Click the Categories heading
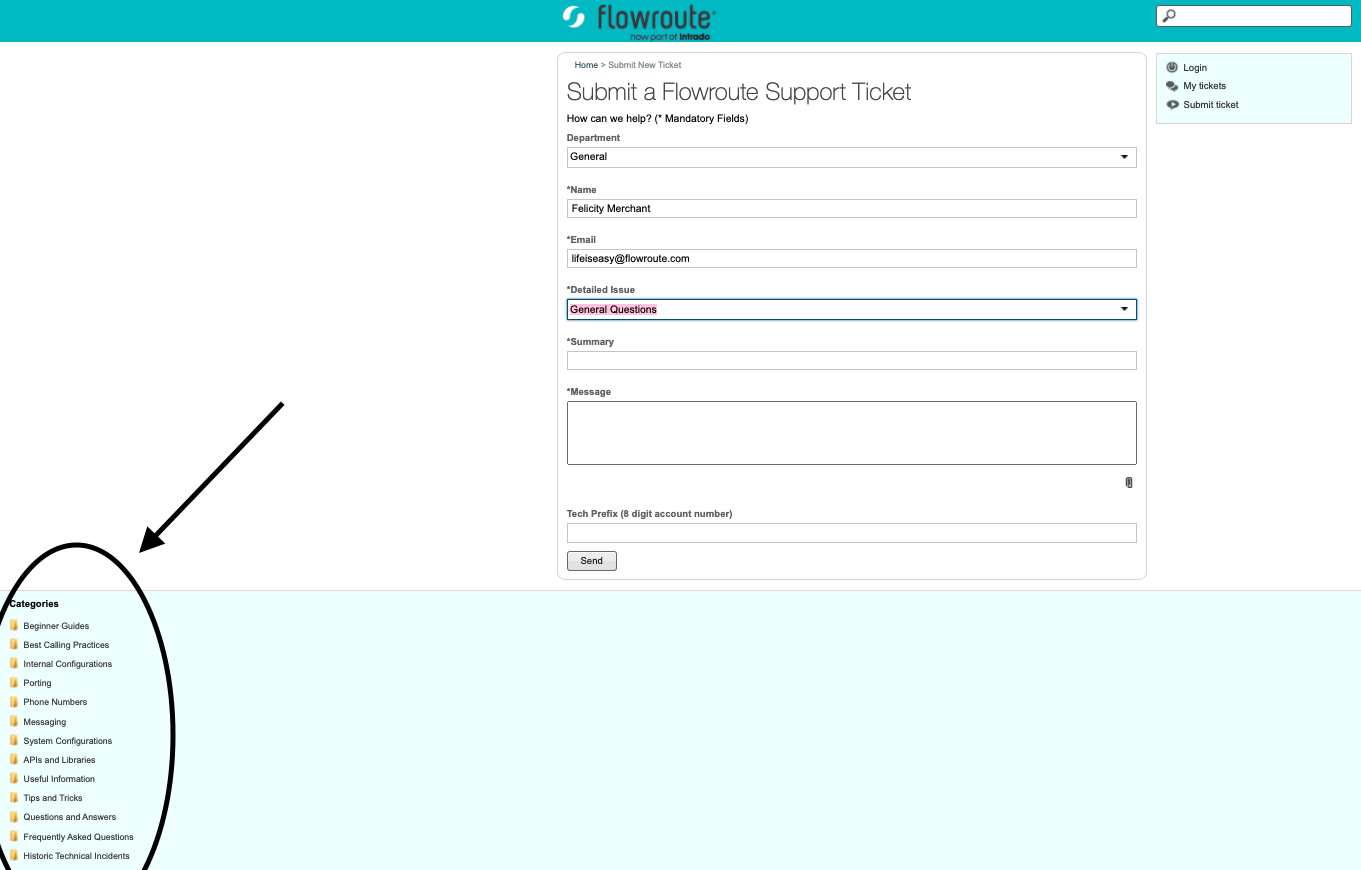Screen dimensions: 1361x870 [34, 604]
